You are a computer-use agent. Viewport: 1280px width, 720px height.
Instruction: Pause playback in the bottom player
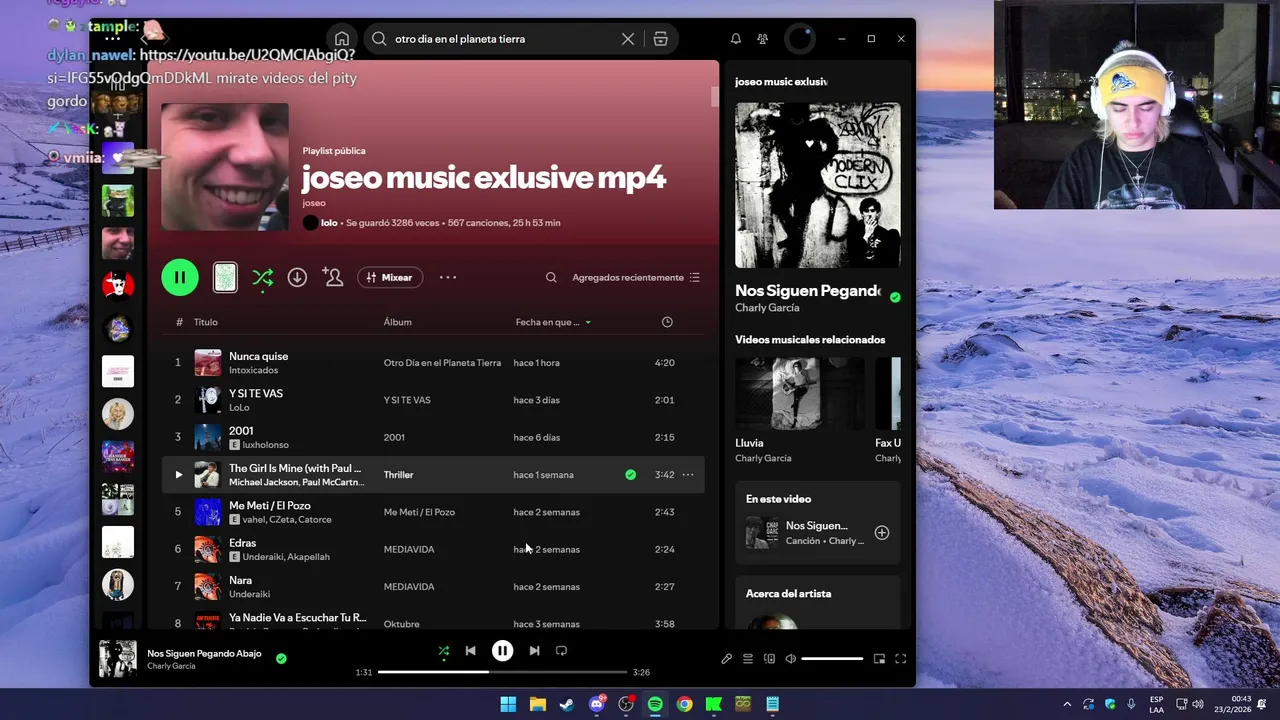pos(502,651)
